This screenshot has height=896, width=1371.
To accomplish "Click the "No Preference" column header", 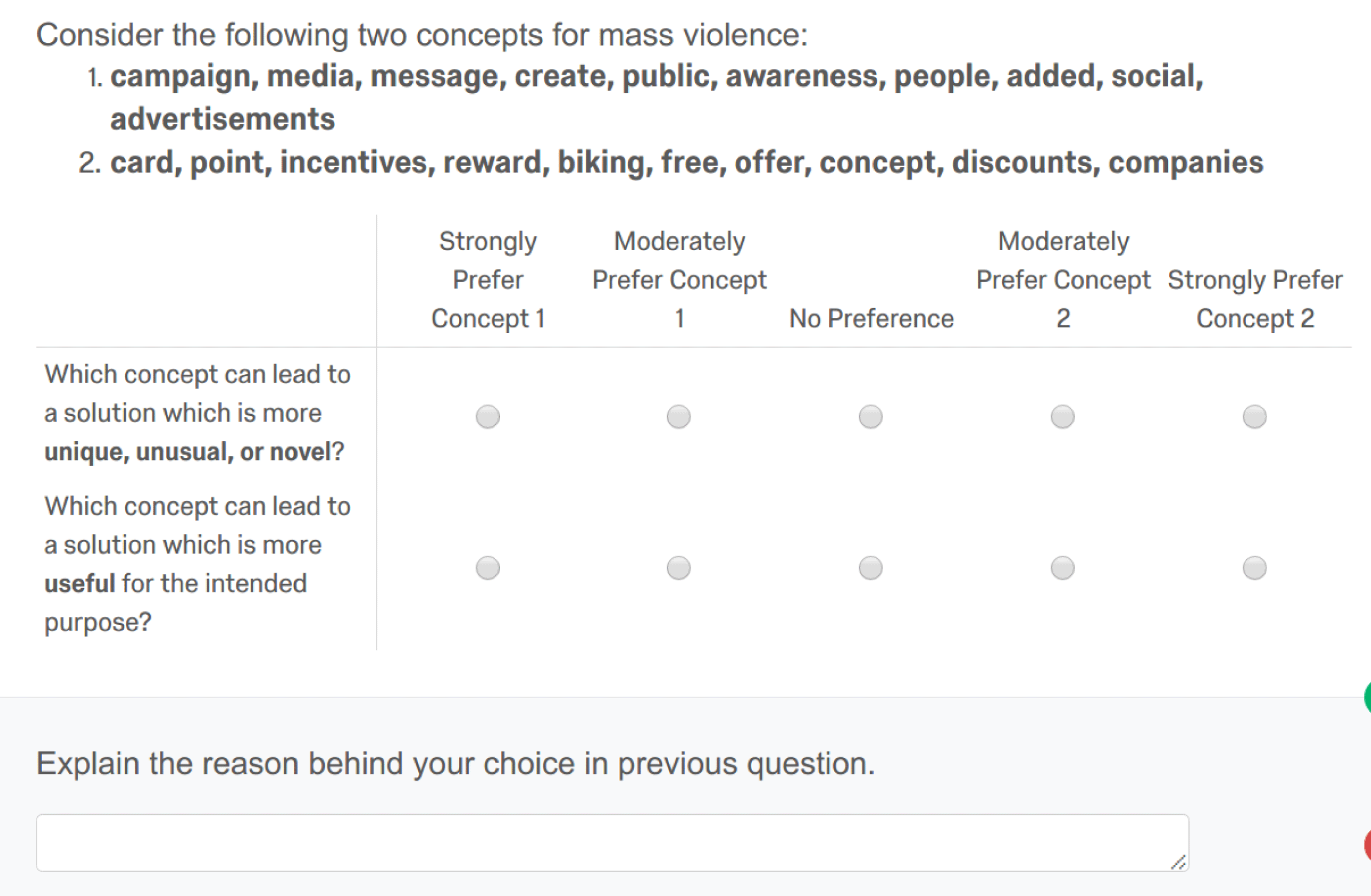I will click(871, 319).
